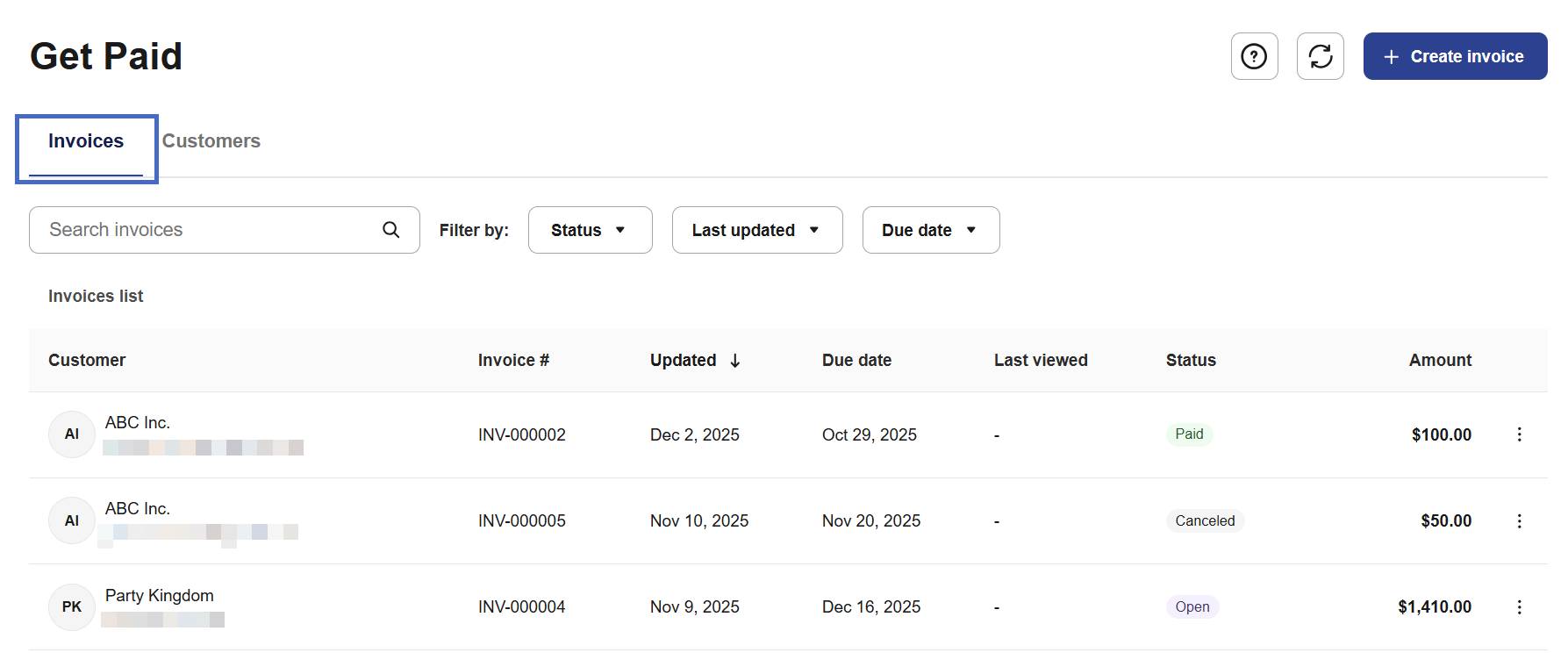Click the Create invoice button
Screen dimensions: 1568x660
click(1455, 56)
